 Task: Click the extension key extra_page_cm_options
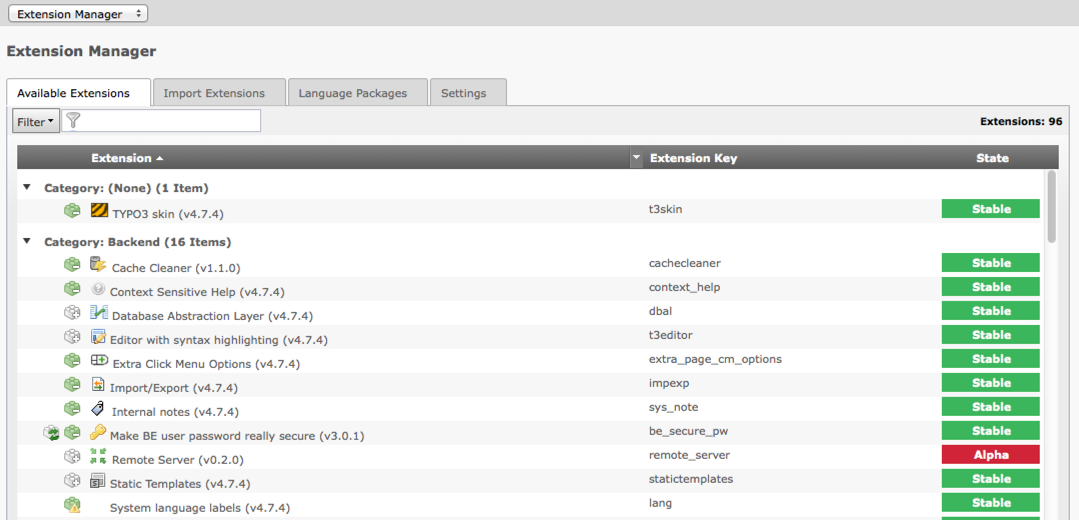(715, 359)
